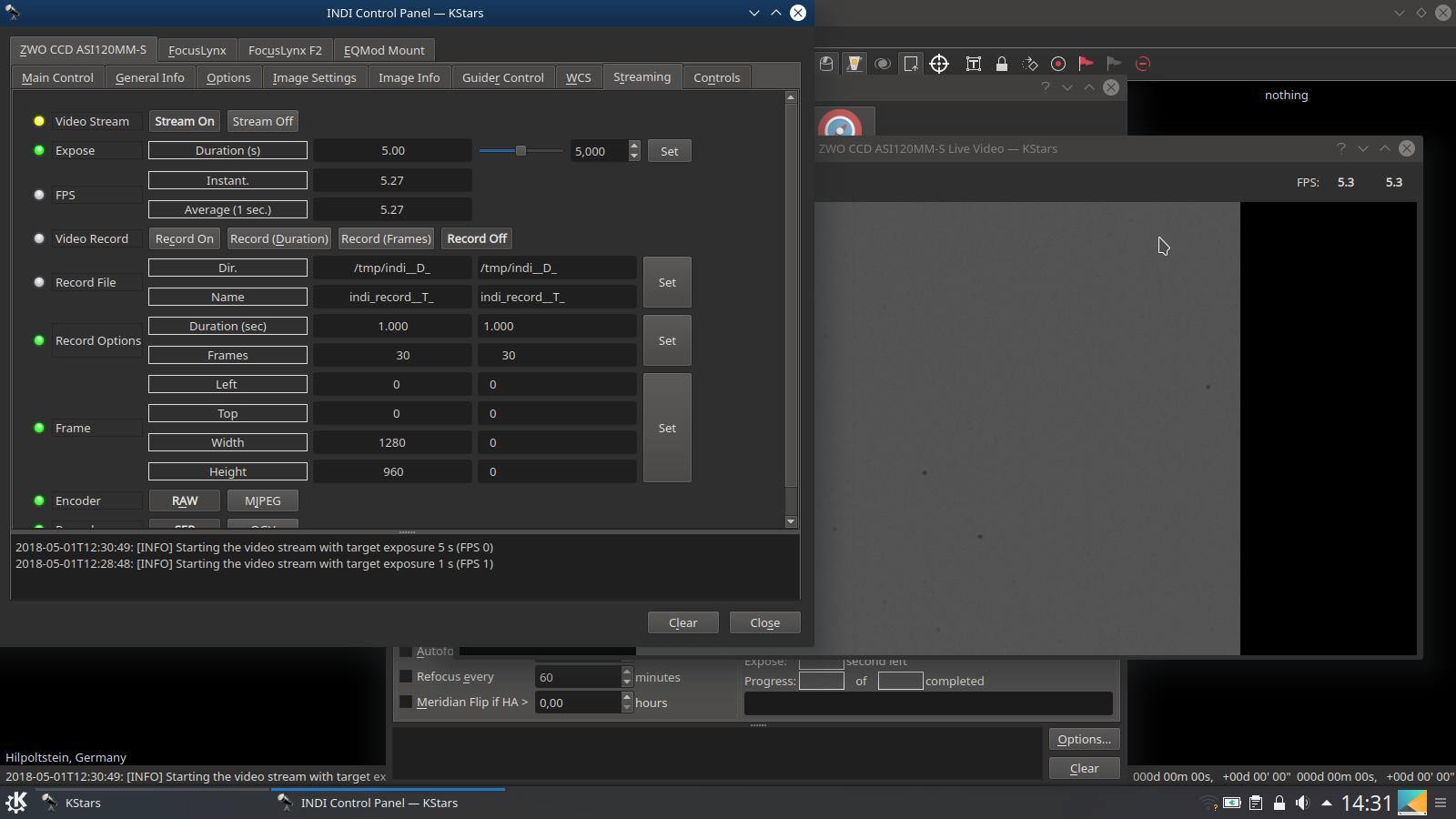This screenshot has width=1456, height=819.
Task: Turn Stream Off for video stream
Action: [x=263, y=121]
